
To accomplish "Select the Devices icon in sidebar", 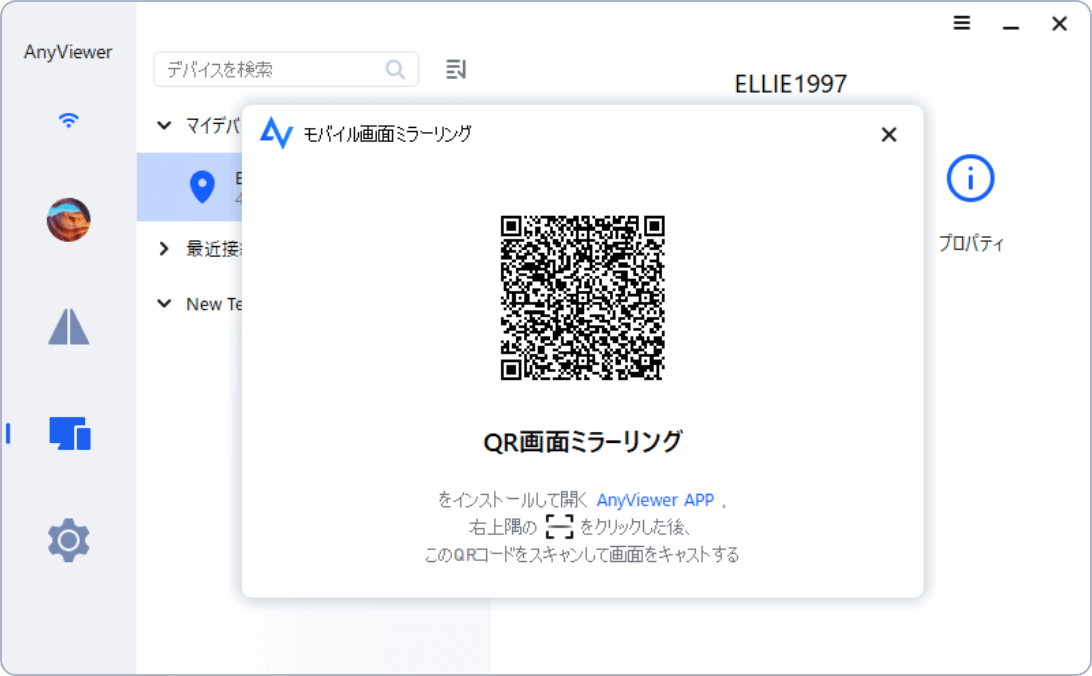I will click(x=70, y=433).
